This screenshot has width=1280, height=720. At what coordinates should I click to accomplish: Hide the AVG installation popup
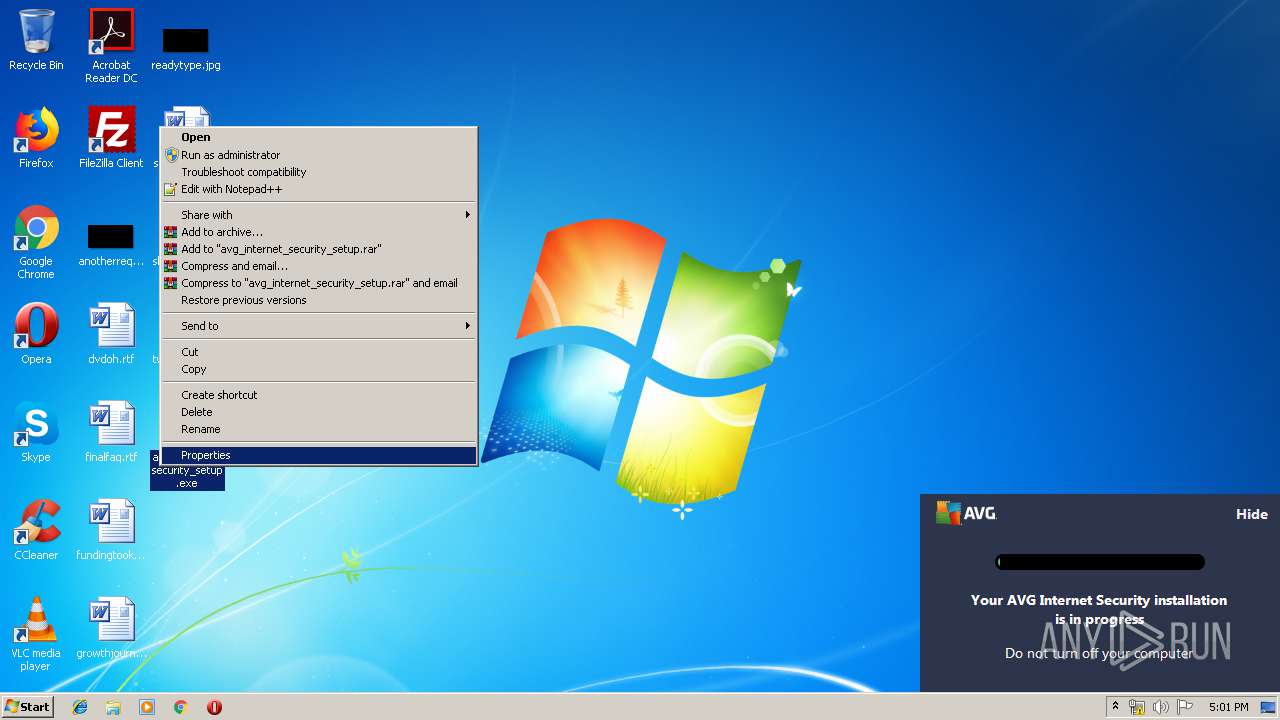pos(1251,514)
